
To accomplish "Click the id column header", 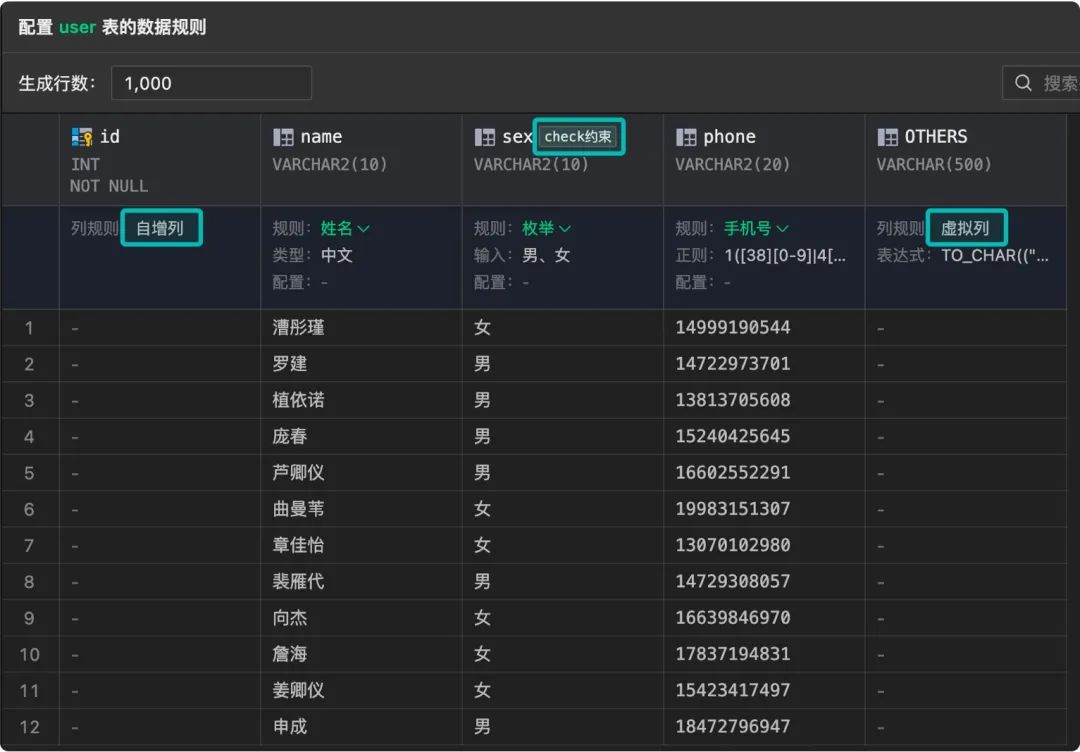I will tap(160, 160).
